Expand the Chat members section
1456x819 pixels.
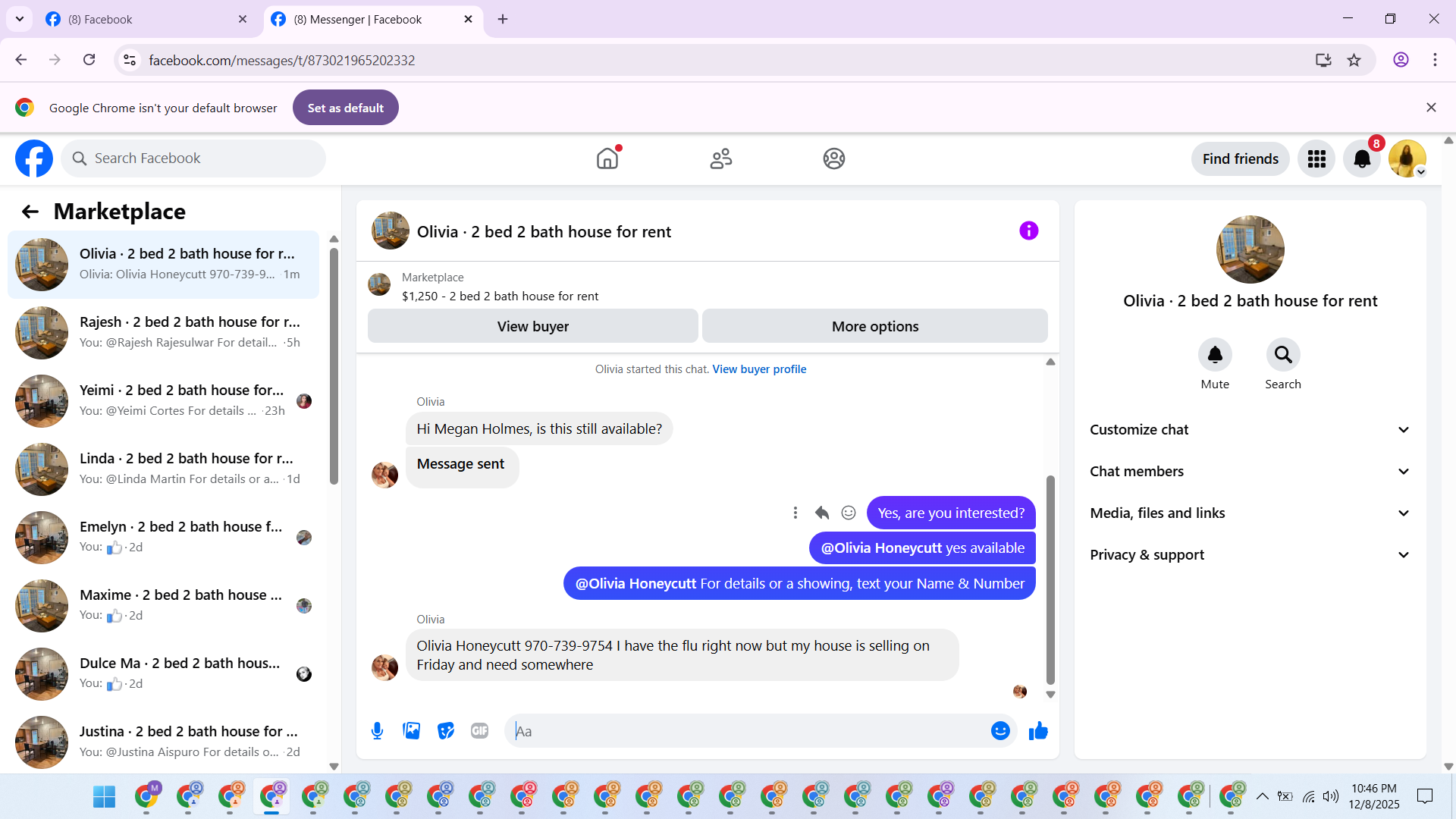[1250, 472]
